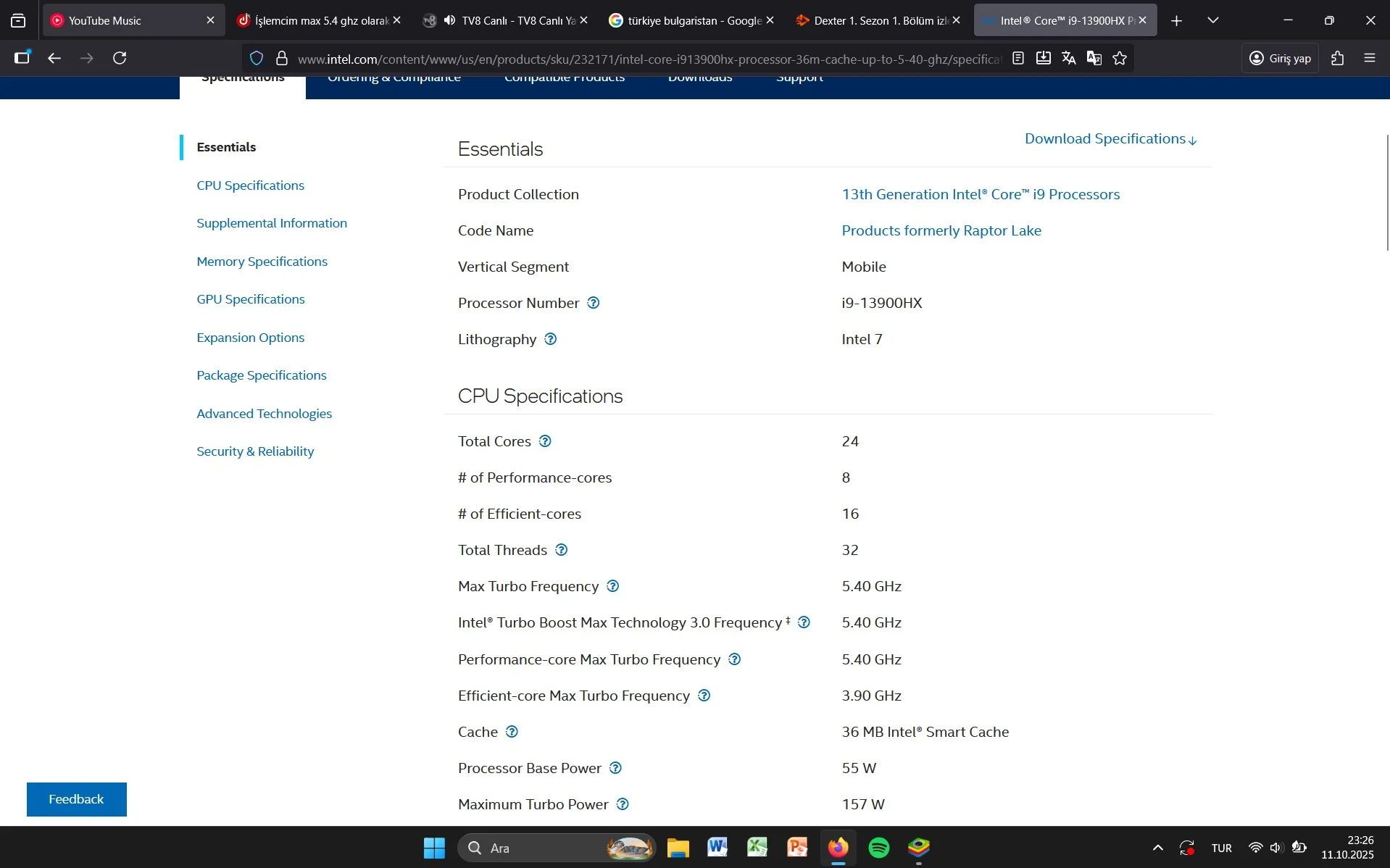This screenshot has height=868, width=1390.
Task: Switch to the YouTube Music tab
Action: coord(133,20)
